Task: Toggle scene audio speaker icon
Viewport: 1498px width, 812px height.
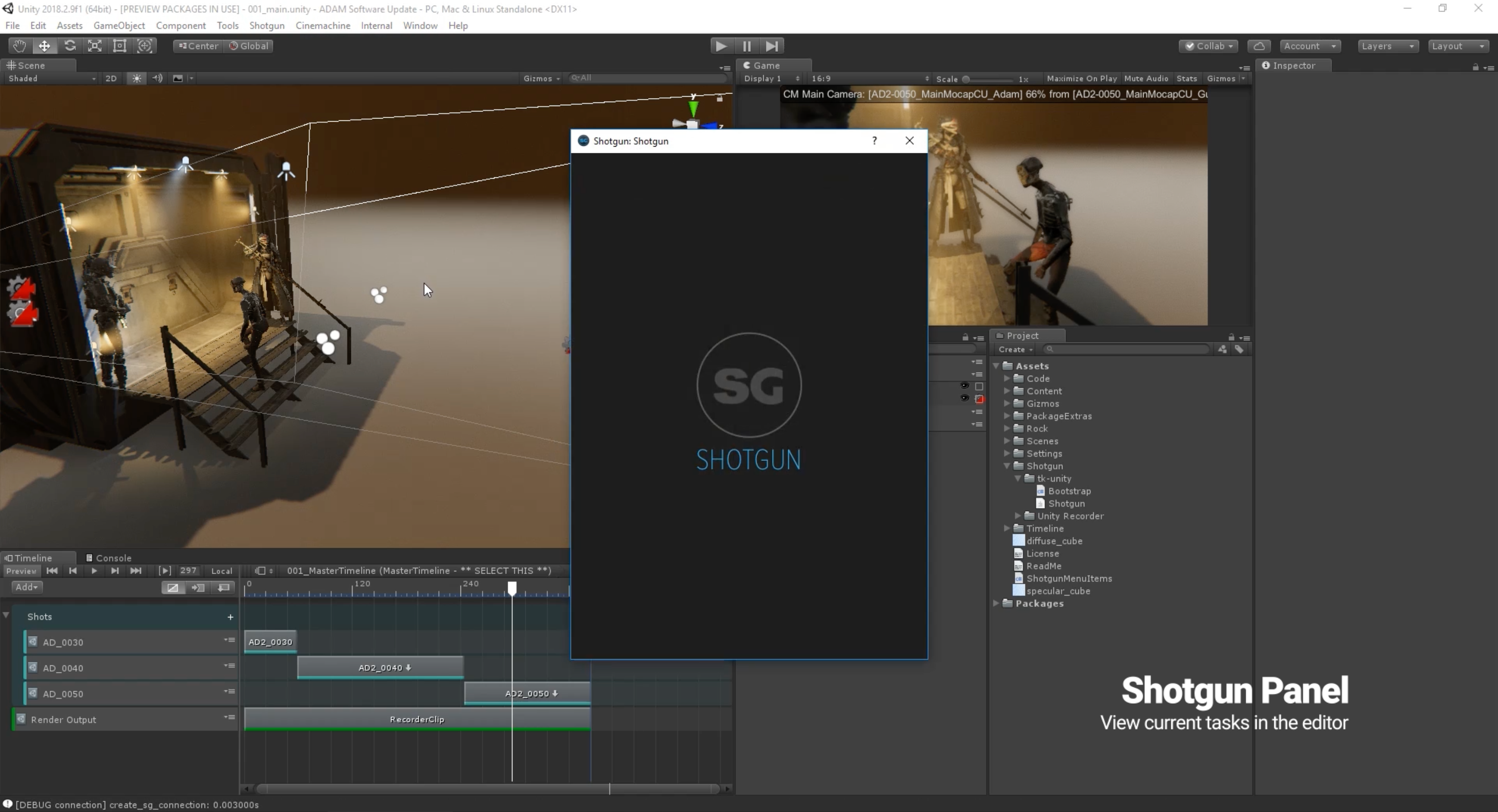Action: coord(157,78)
